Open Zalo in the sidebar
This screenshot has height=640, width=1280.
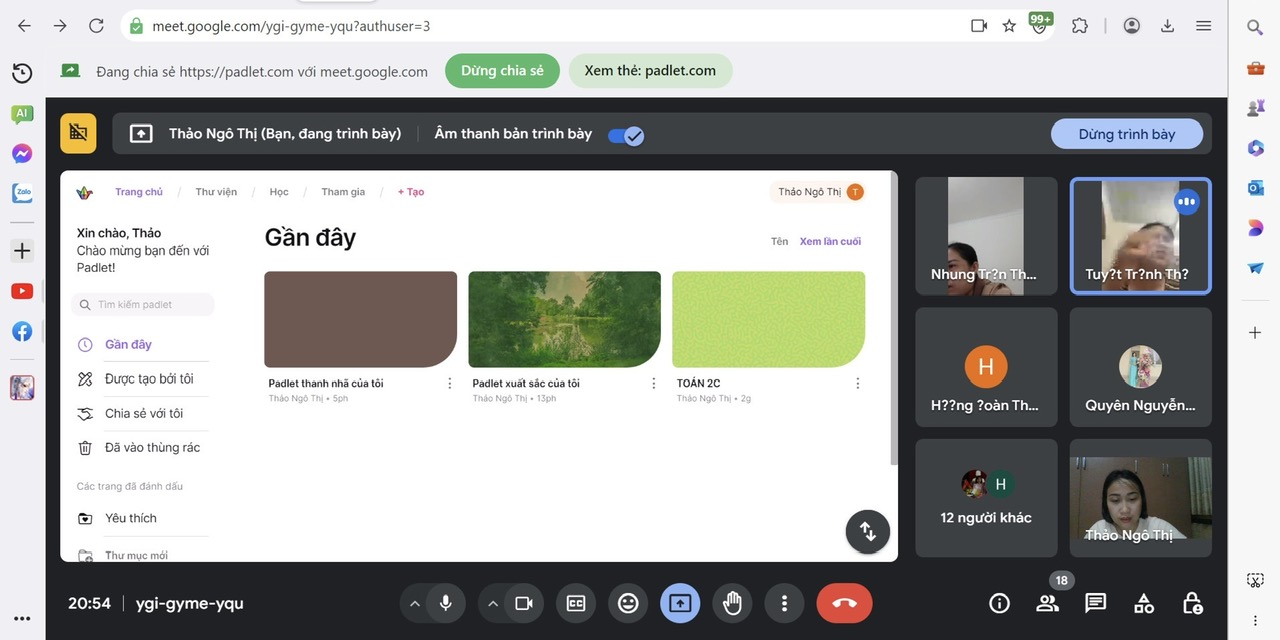point(22,193)
